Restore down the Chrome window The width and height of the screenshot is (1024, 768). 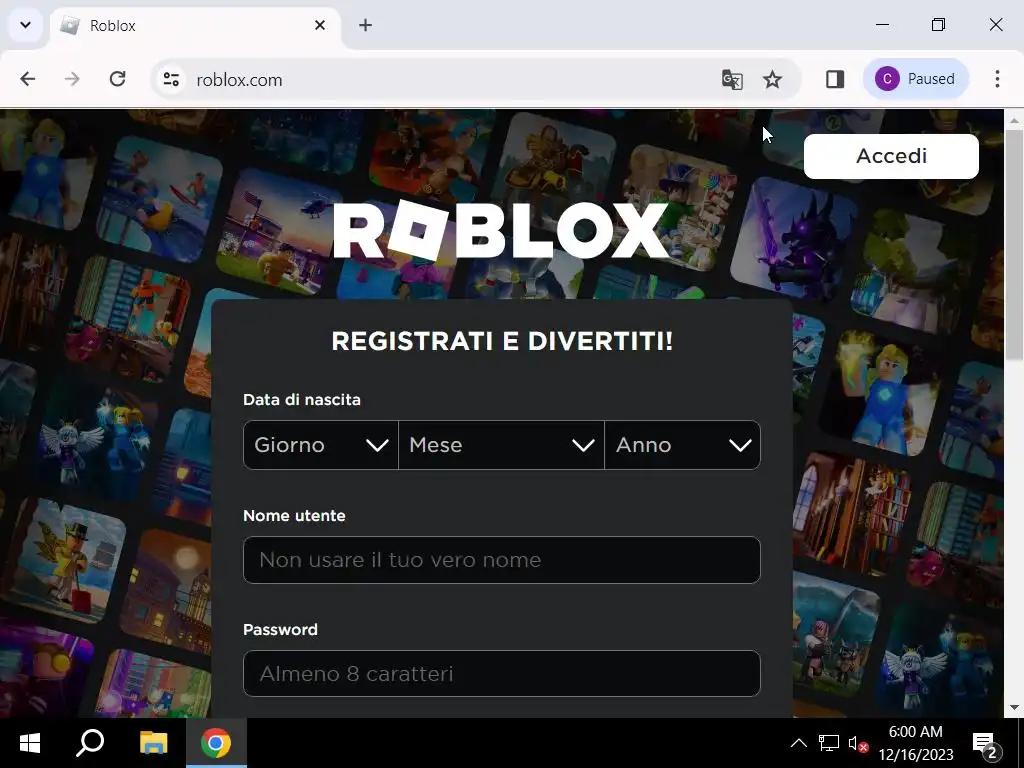pos(938,25)
